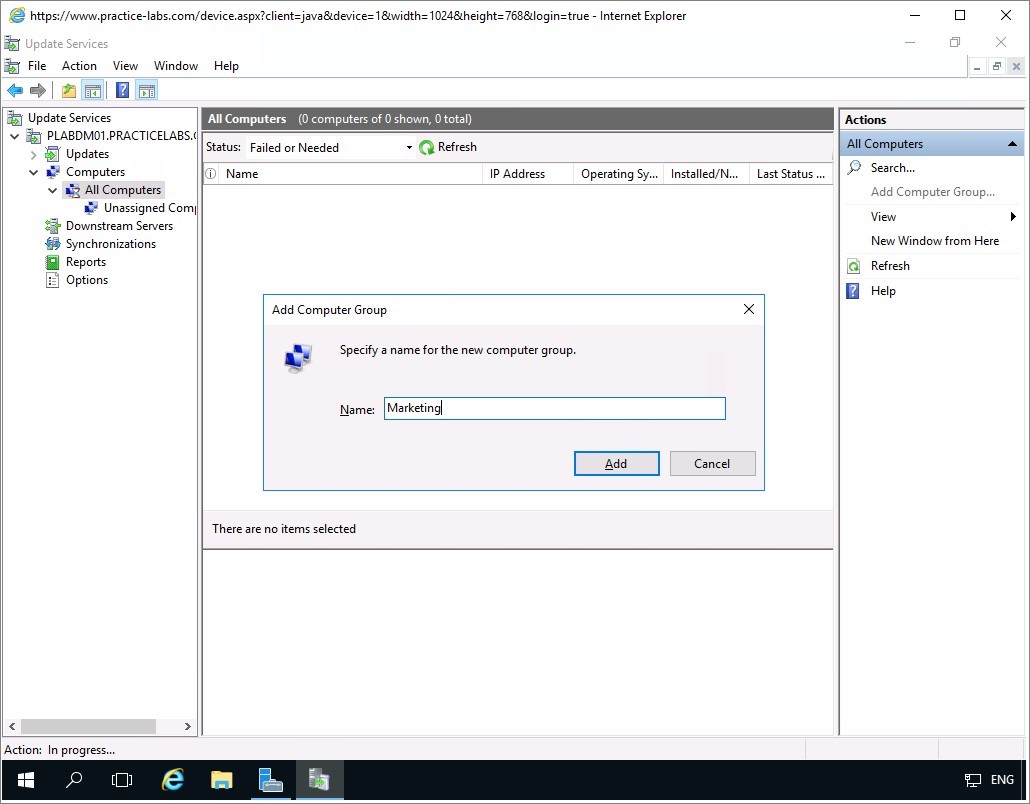Collapse the All Computers actions section
Image resolution: width=1030 pixels, height=804 pixels.
point(1012,144)
